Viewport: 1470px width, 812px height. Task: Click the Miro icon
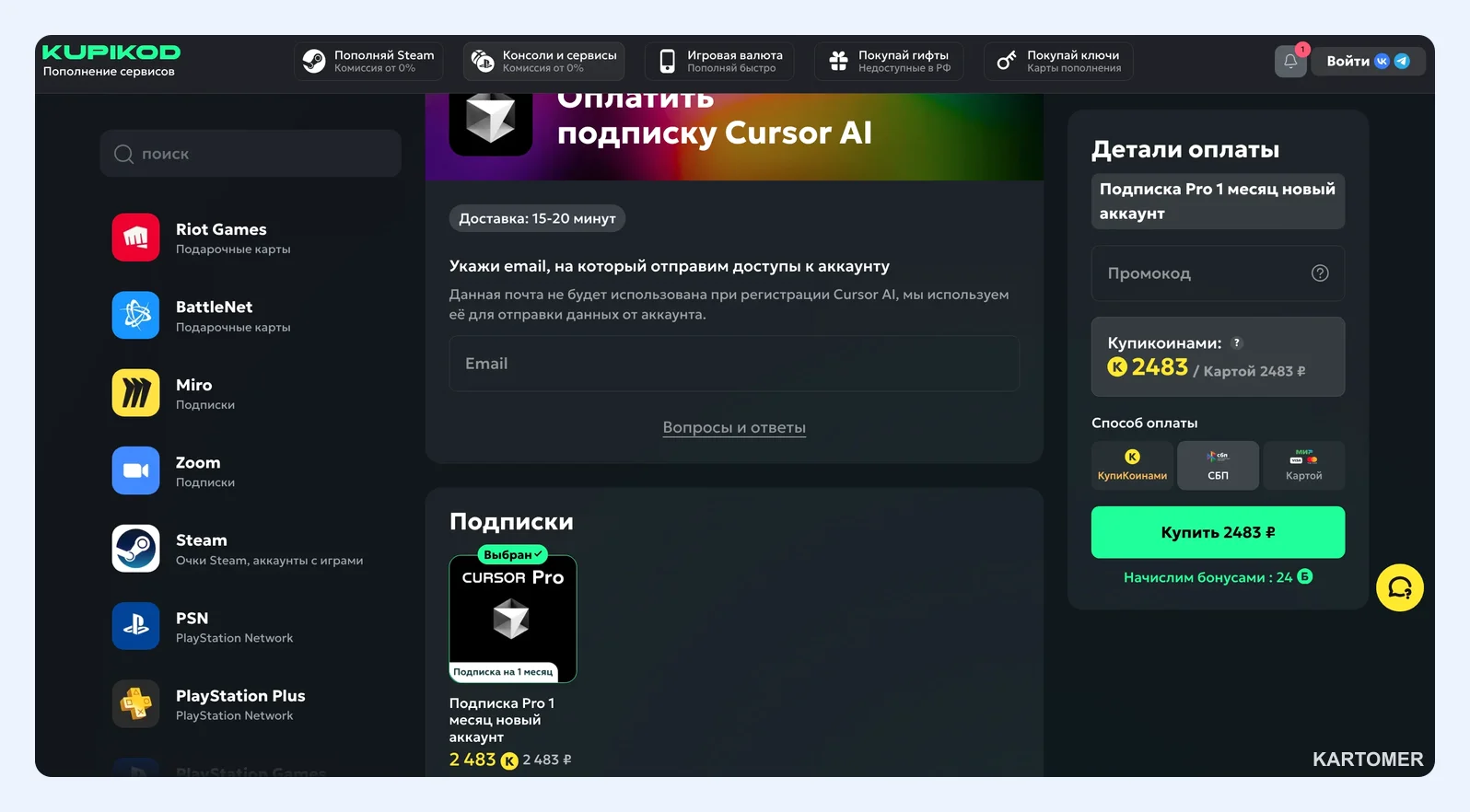136,393
